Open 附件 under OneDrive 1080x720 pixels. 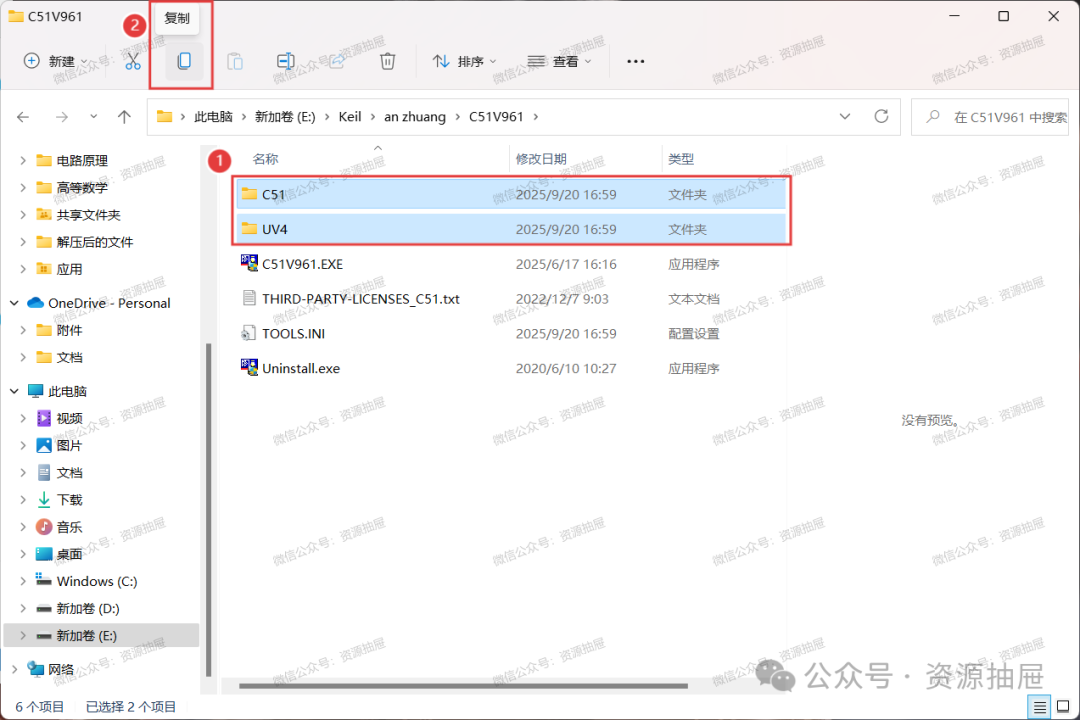coord(70,331)
